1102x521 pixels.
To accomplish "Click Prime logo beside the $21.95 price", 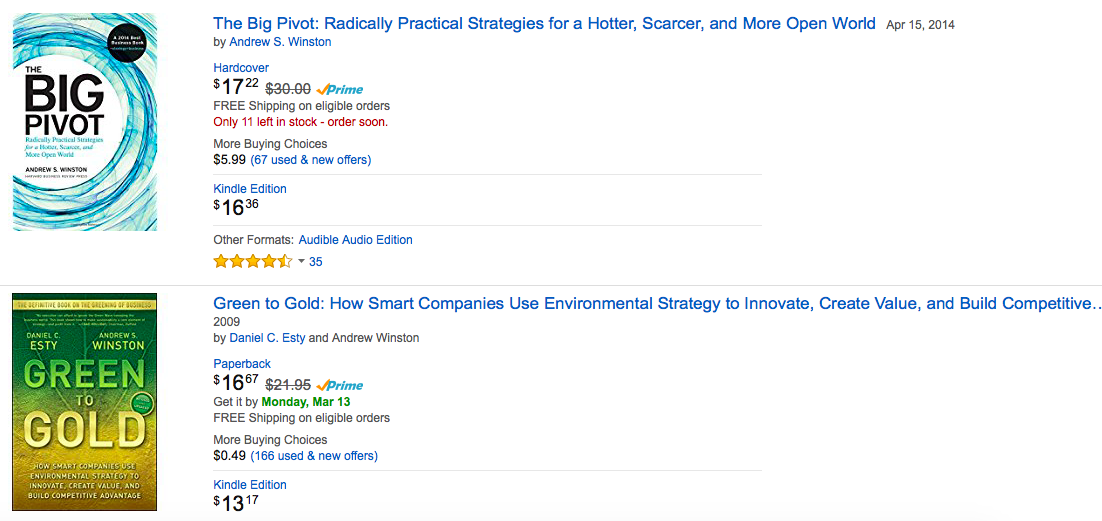I will point(340,385).
